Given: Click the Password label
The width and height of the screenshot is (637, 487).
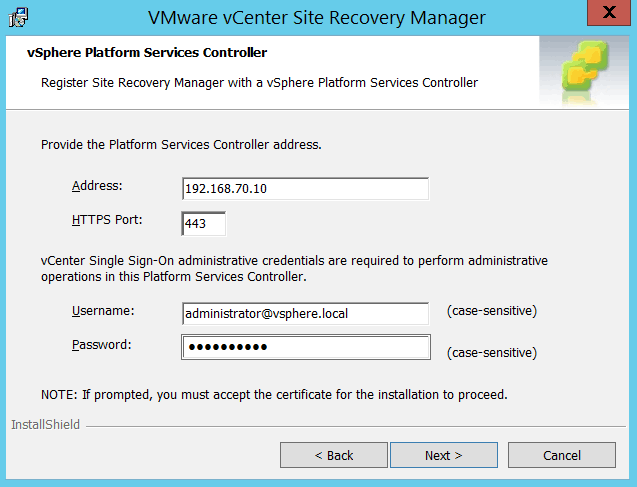Looking at the screenshot, I should (x=102, y=344).
